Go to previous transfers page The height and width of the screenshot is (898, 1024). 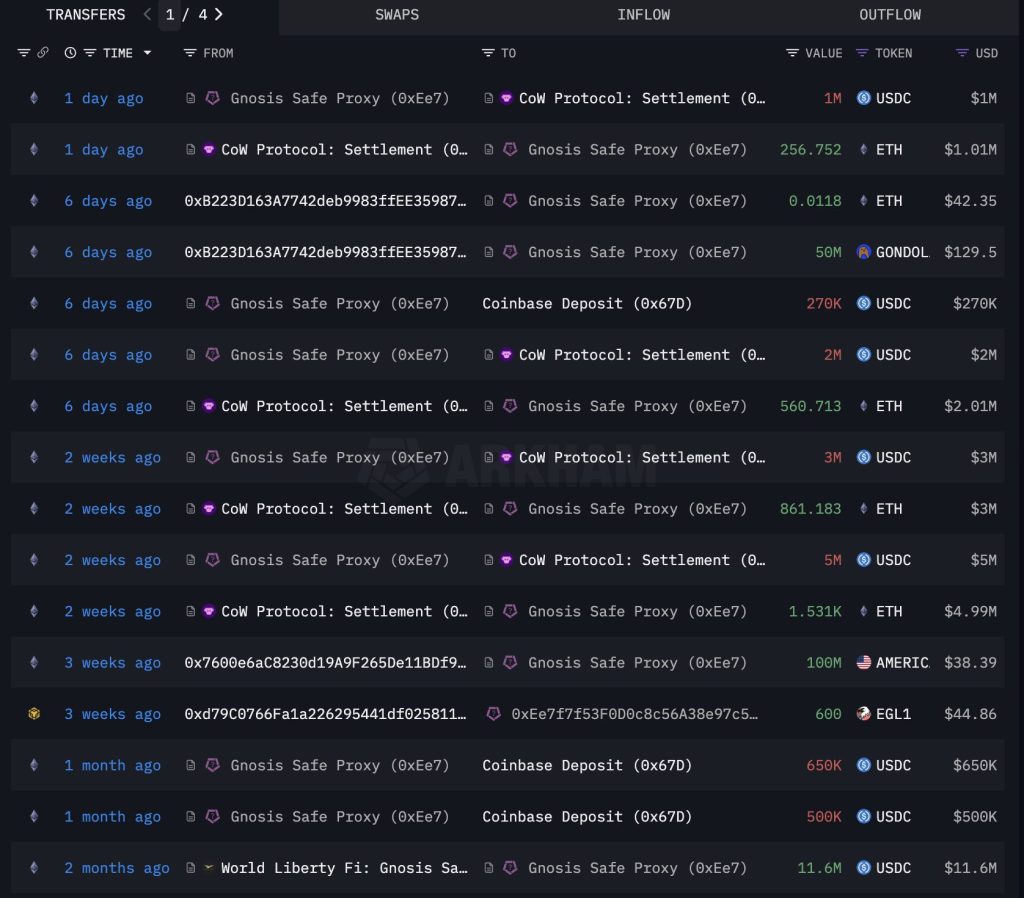pyautogui.click(x=148, y=15)
